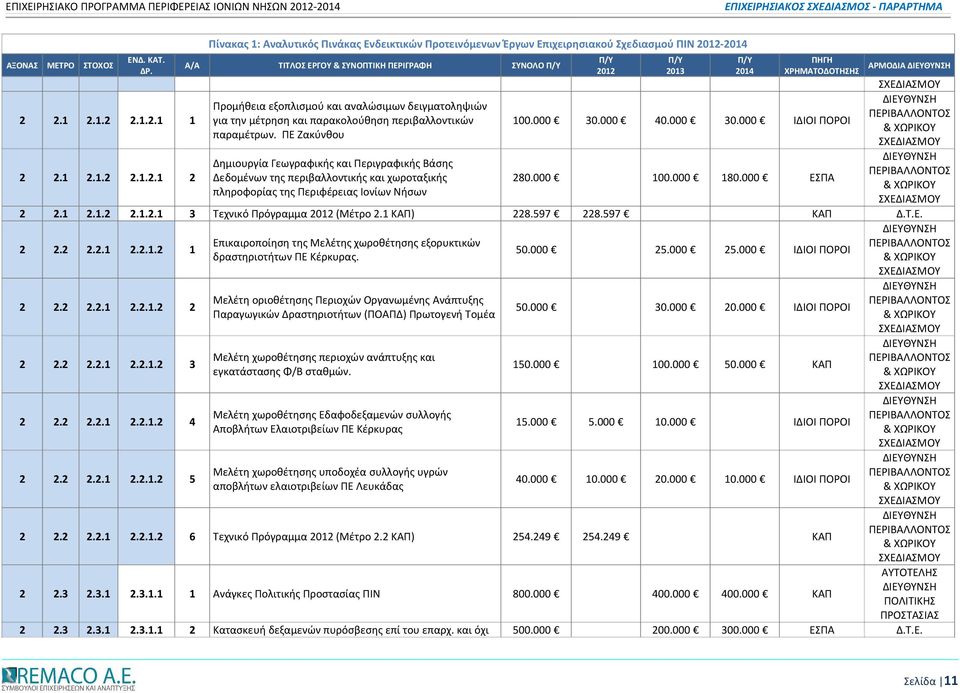The image size is (960, 693).
Task: Click code 2.1.2.1 in the ΠΕ Ζακύνθου row
Action: point(146,121)
